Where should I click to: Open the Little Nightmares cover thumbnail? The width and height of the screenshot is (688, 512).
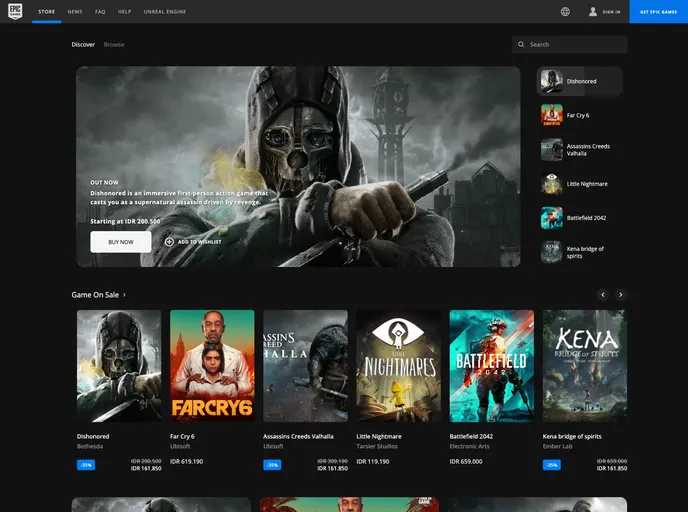[x=398, y=366]
